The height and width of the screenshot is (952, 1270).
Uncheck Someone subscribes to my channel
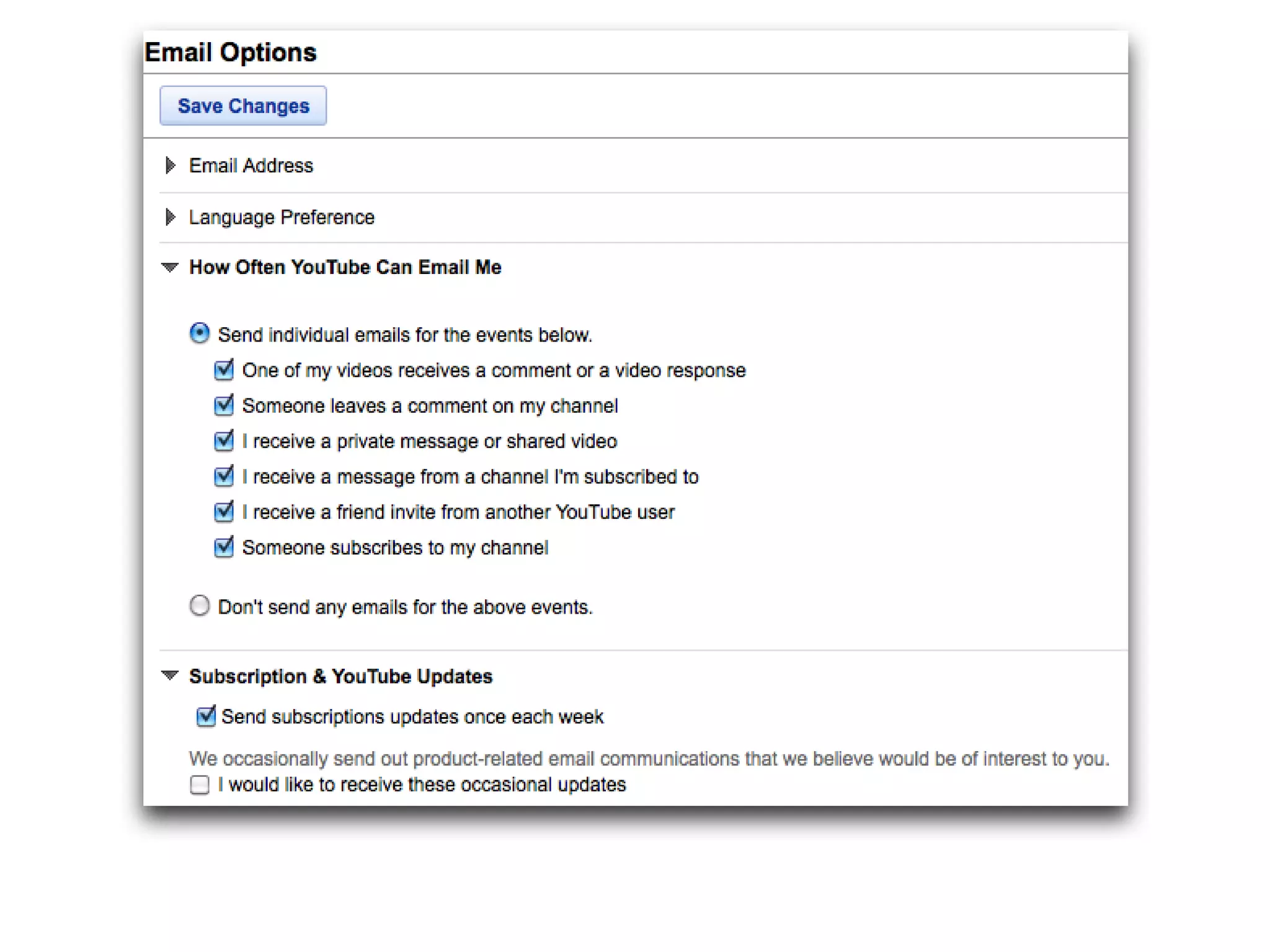[x=224, y=547]
